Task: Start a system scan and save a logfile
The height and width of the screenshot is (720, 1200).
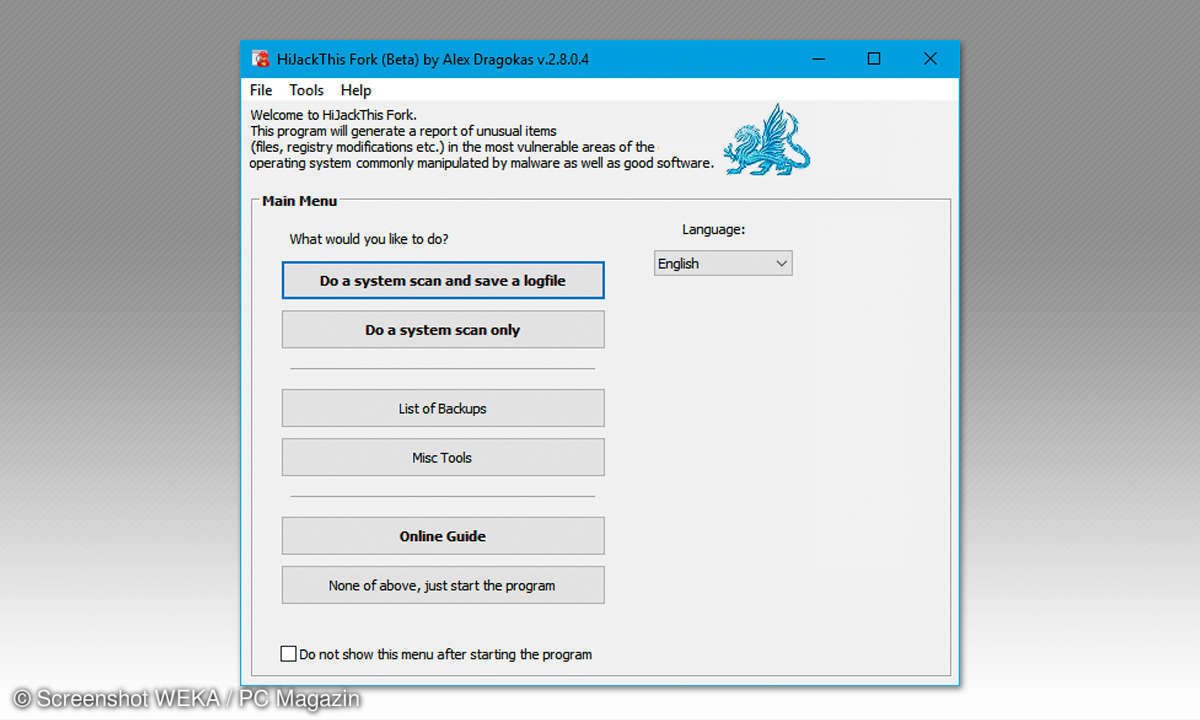Action: (x=443, y=281)
